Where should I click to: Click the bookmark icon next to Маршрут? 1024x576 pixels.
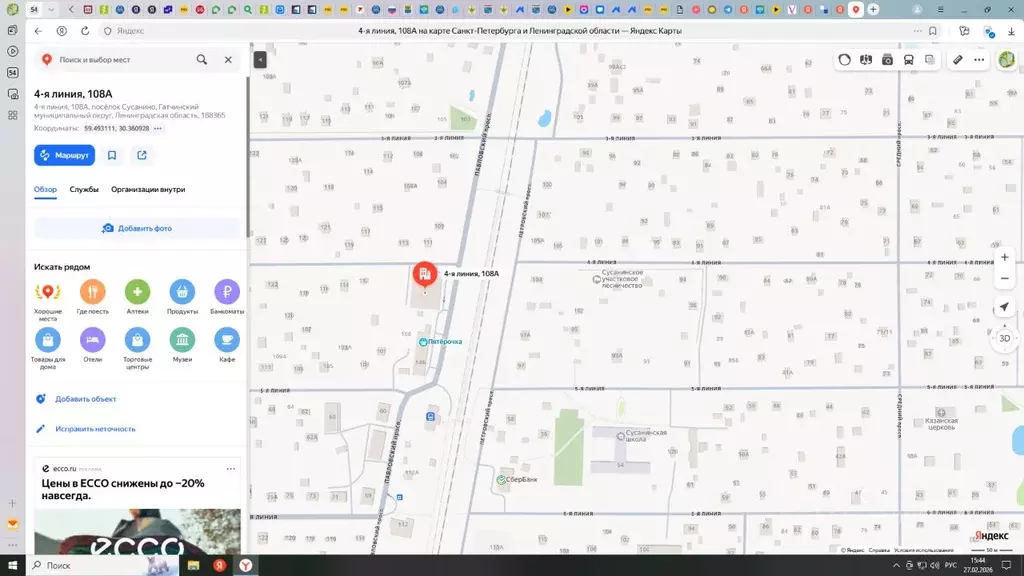(112, 155)
